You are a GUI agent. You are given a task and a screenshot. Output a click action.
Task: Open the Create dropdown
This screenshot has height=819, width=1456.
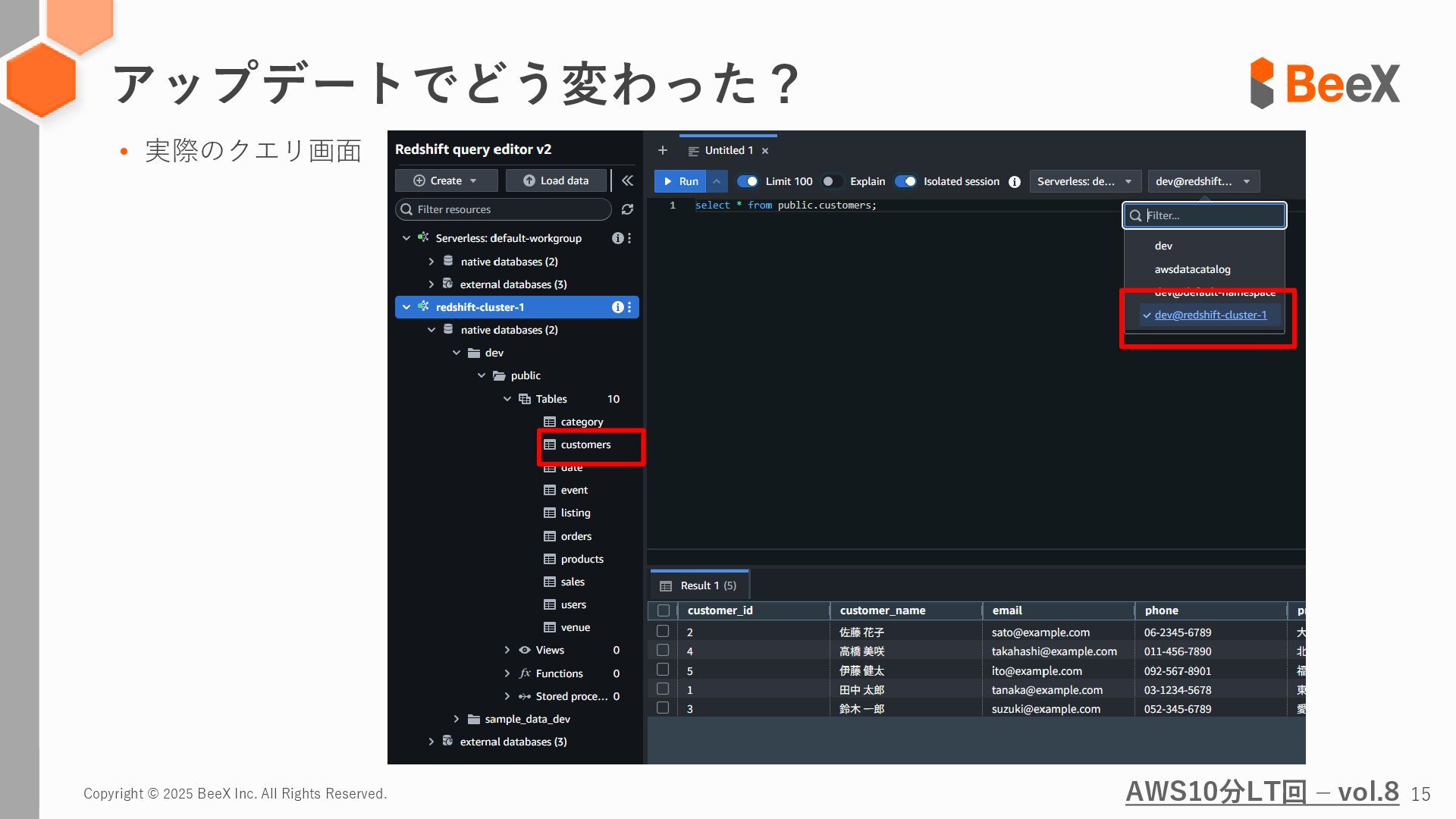coord(446,180)
